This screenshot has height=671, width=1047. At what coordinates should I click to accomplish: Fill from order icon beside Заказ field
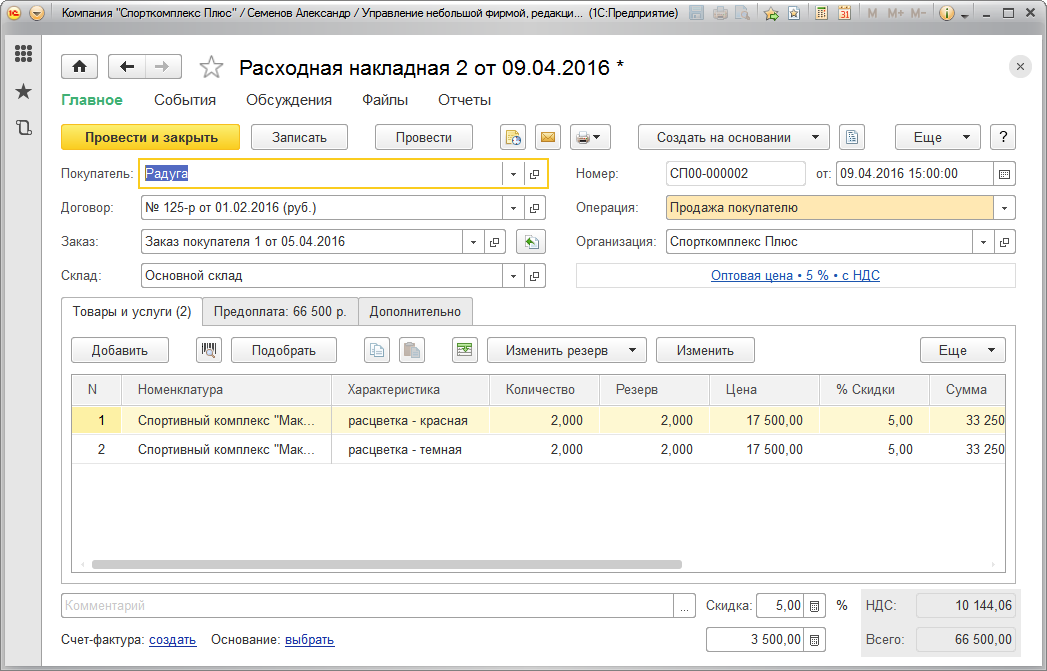531,242
